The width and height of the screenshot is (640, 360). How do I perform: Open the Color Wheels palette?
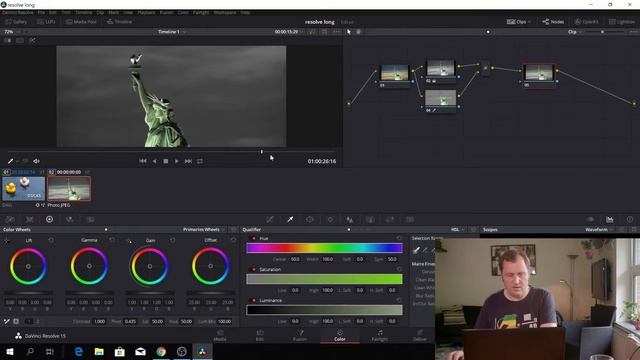click(49, 220)
